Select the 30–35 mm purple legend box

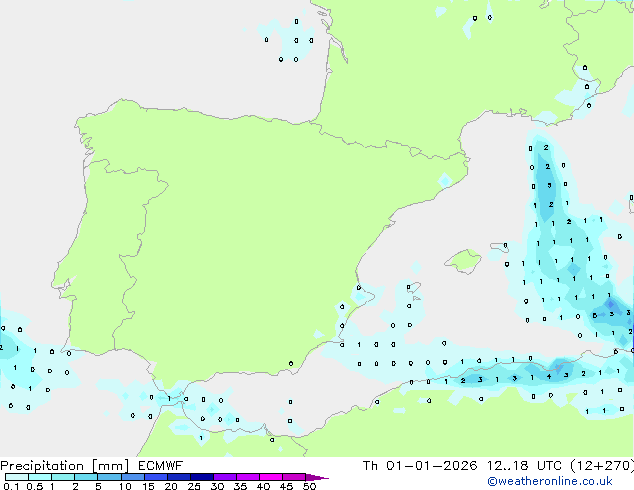click(225, 477)
